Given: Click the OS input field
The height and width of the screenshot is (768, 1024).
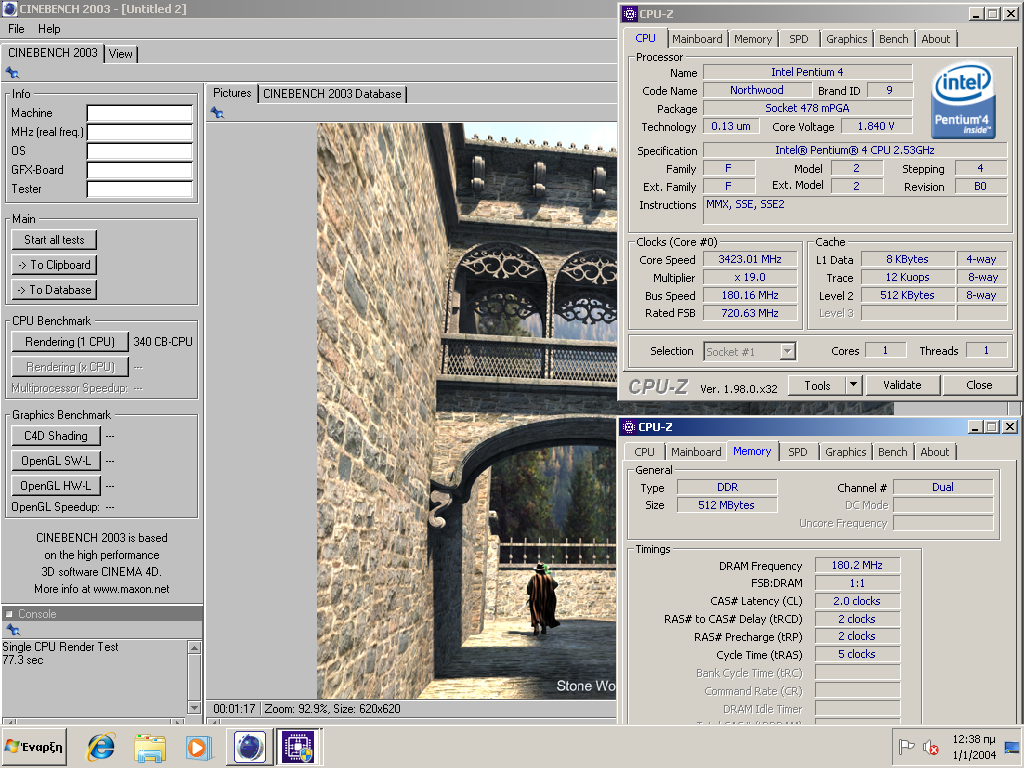Looking at the screenshot, I should [140, 151].
